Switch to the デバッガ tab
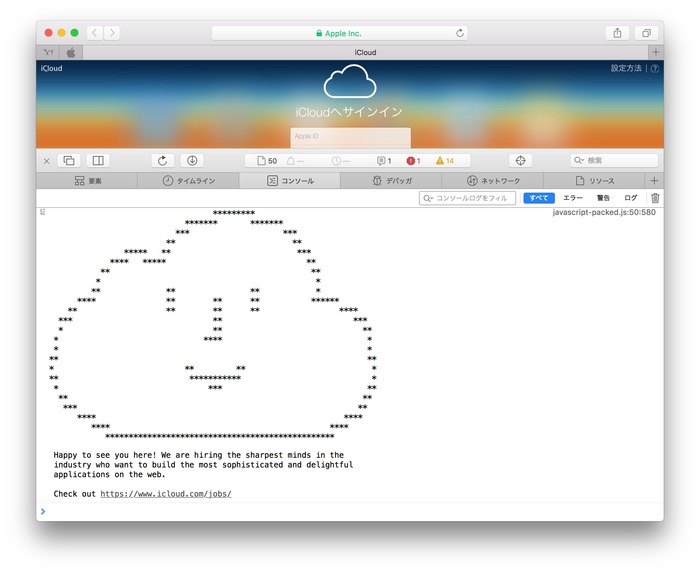 391,181
